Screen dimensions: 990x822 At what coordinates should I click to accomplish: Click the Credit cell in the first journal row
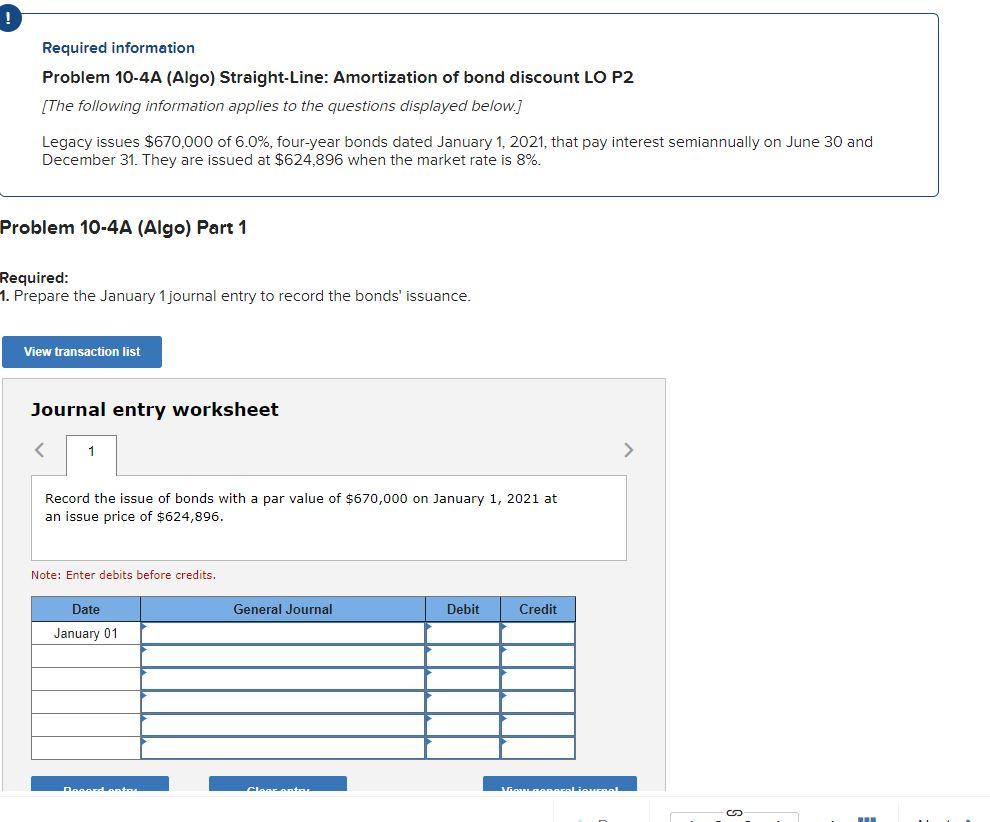[538, 633]
